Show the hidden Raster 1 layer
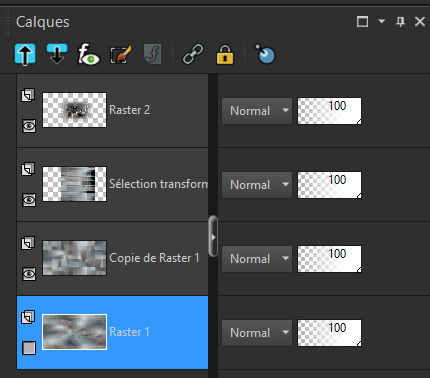This screenshot has width=430, height=378. [29, 348]
